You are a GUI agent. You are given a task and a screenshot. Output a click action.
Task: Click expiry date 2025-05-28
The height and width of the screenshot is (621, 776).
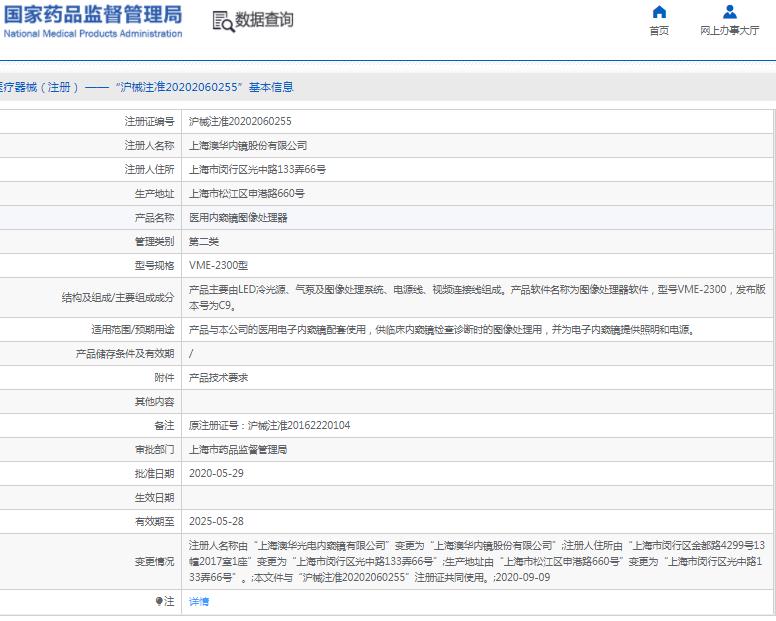pos(216,521)
